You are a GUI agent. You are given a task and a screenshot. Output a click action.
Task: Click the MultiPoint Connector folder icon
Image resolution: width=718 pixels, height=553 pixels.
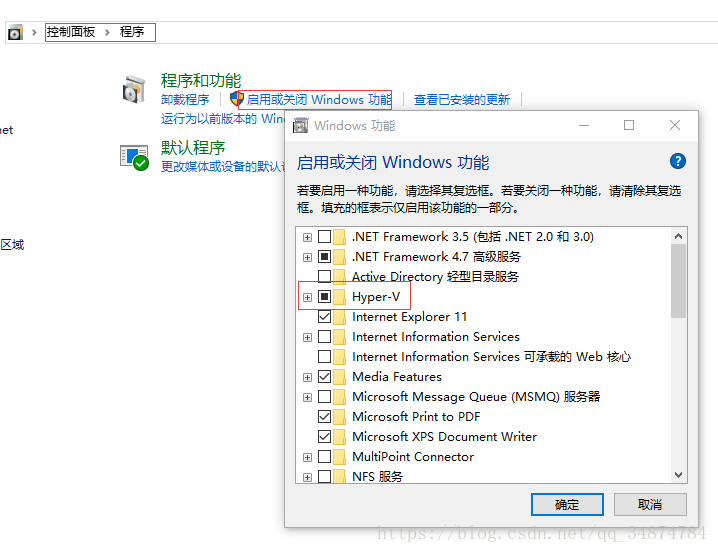(339, 456)
